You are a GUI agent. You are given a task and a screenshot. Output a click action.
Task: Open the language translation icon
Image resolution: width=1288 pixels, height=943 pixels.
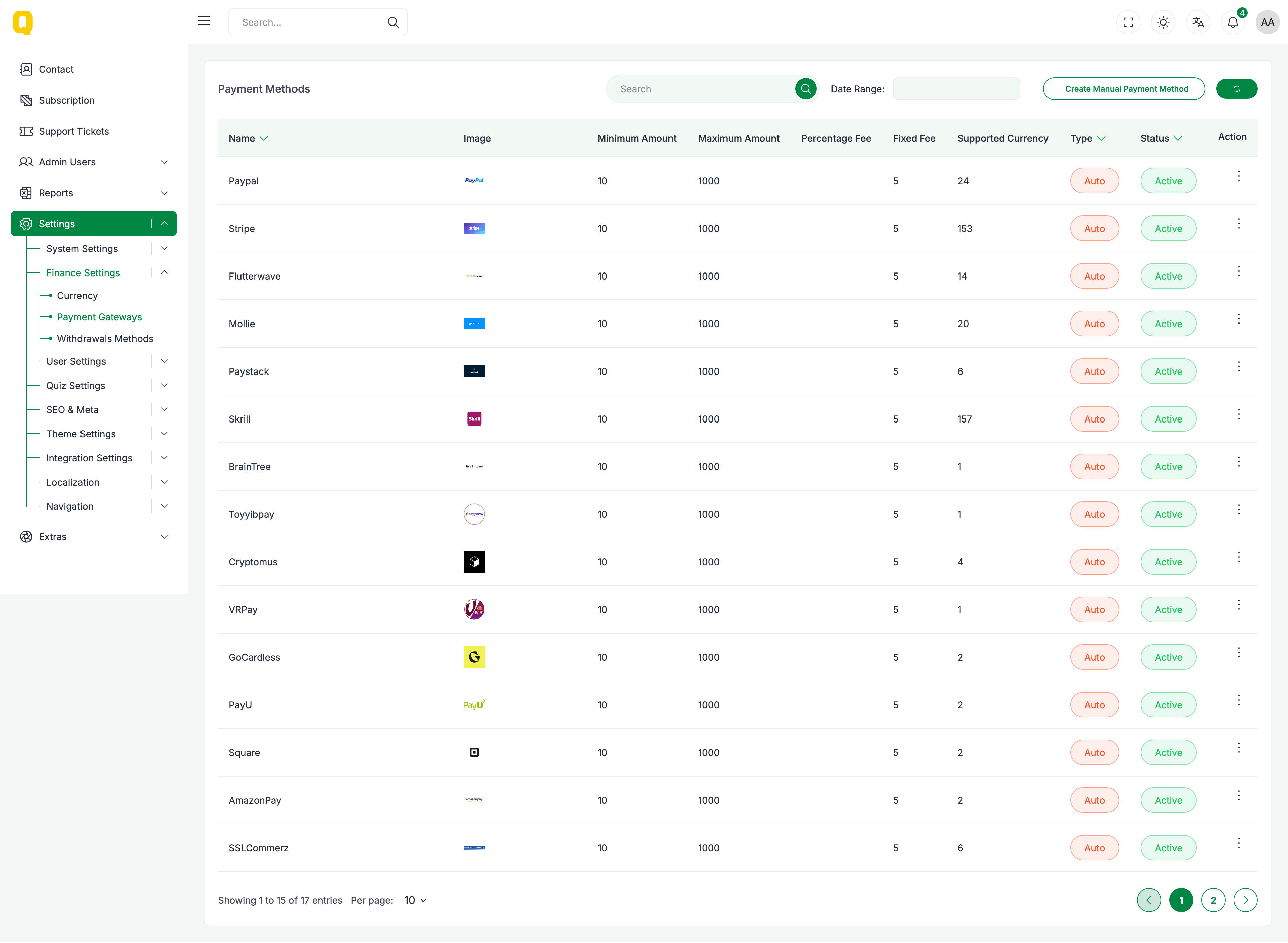[x=1198, y=22]
